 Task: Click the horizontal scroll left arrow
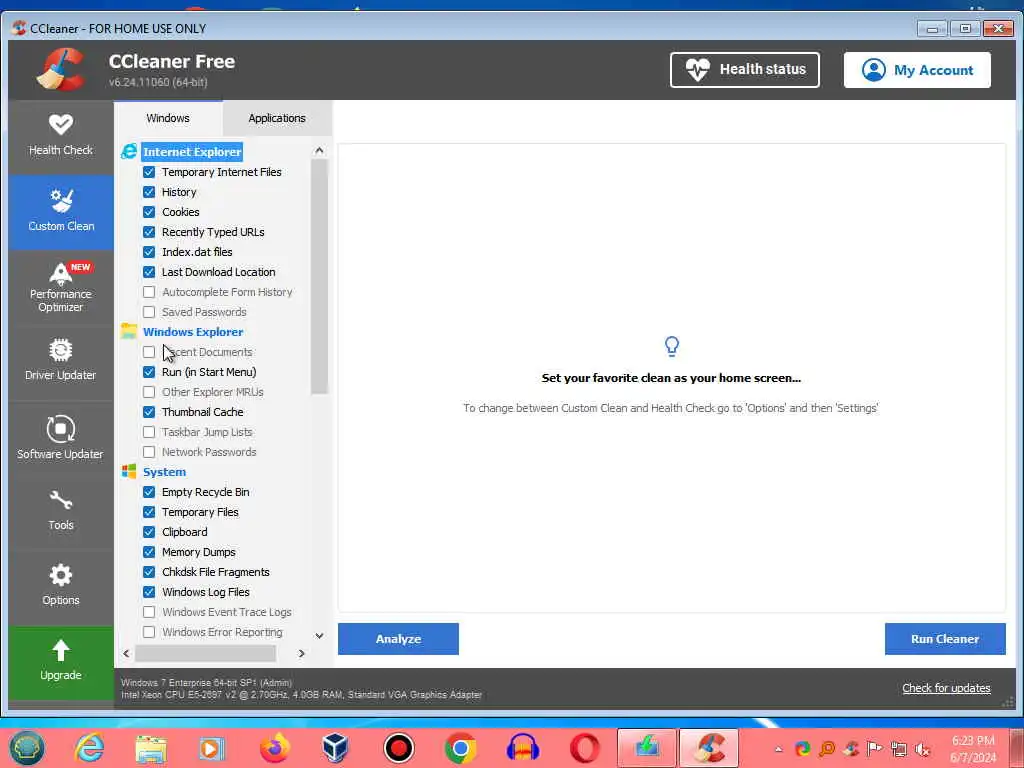pos(126,653)
